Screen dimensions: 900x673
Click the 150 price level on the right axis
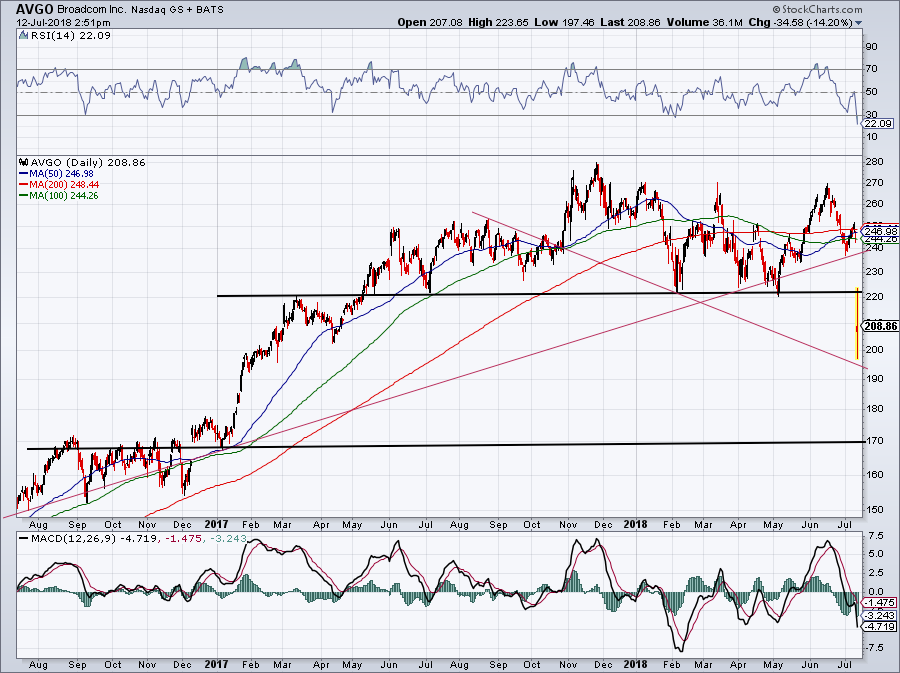tap(873, 509)
